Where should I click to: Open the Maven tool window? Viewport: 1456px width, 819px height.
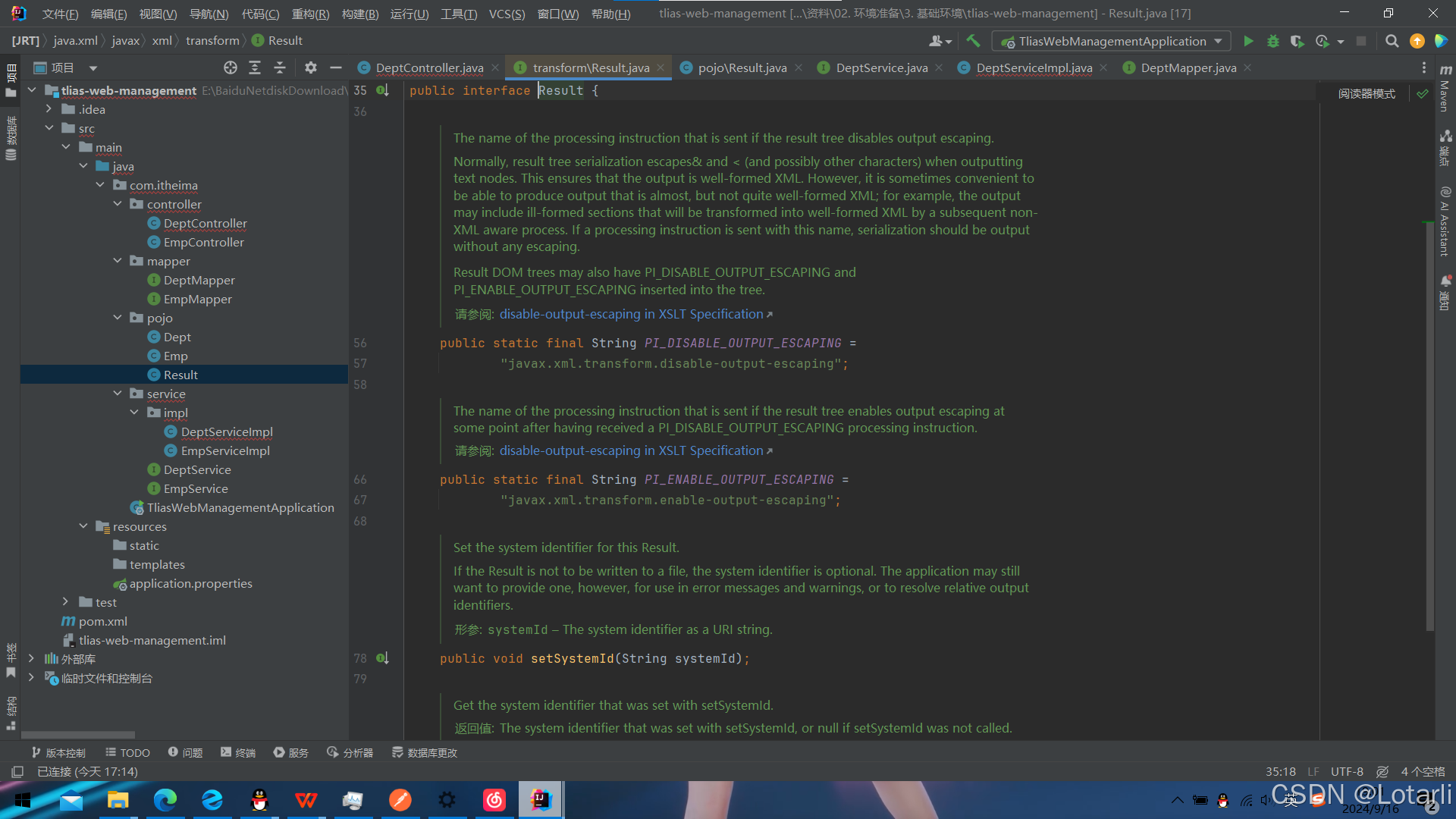(1445, 89)
